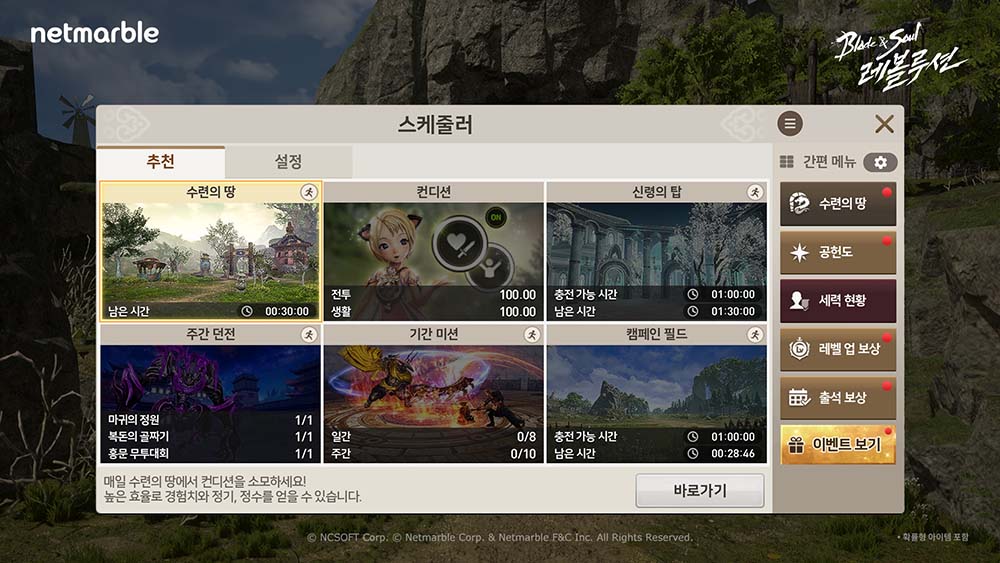Screen dimensions: 1000x563
Task: Open 세력 현황 in quick menu
Action: click(838, 300)
